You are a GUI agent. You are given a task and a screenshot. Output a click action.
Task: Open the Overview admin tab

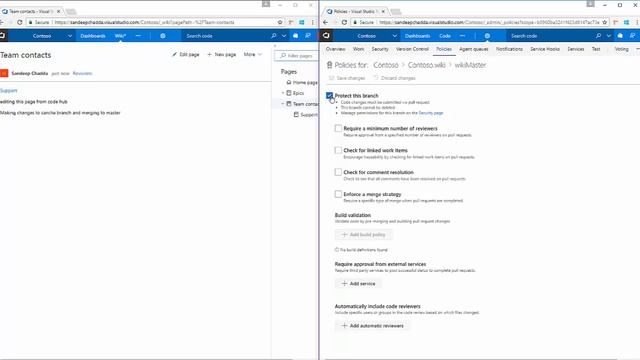point(336,49)
